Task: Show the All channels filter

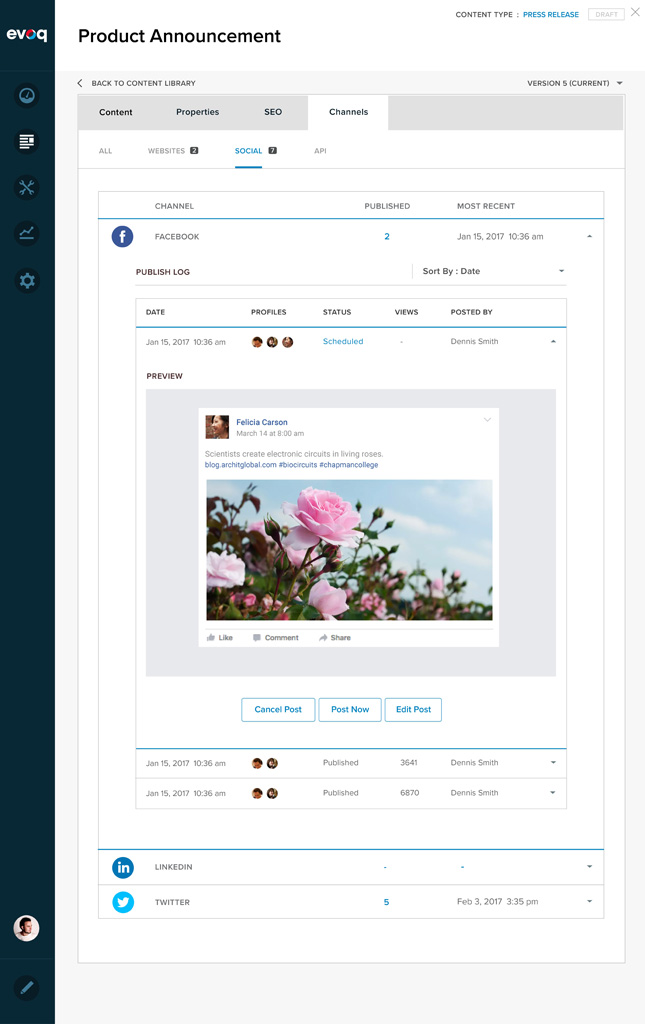Action: click(105, 151)
